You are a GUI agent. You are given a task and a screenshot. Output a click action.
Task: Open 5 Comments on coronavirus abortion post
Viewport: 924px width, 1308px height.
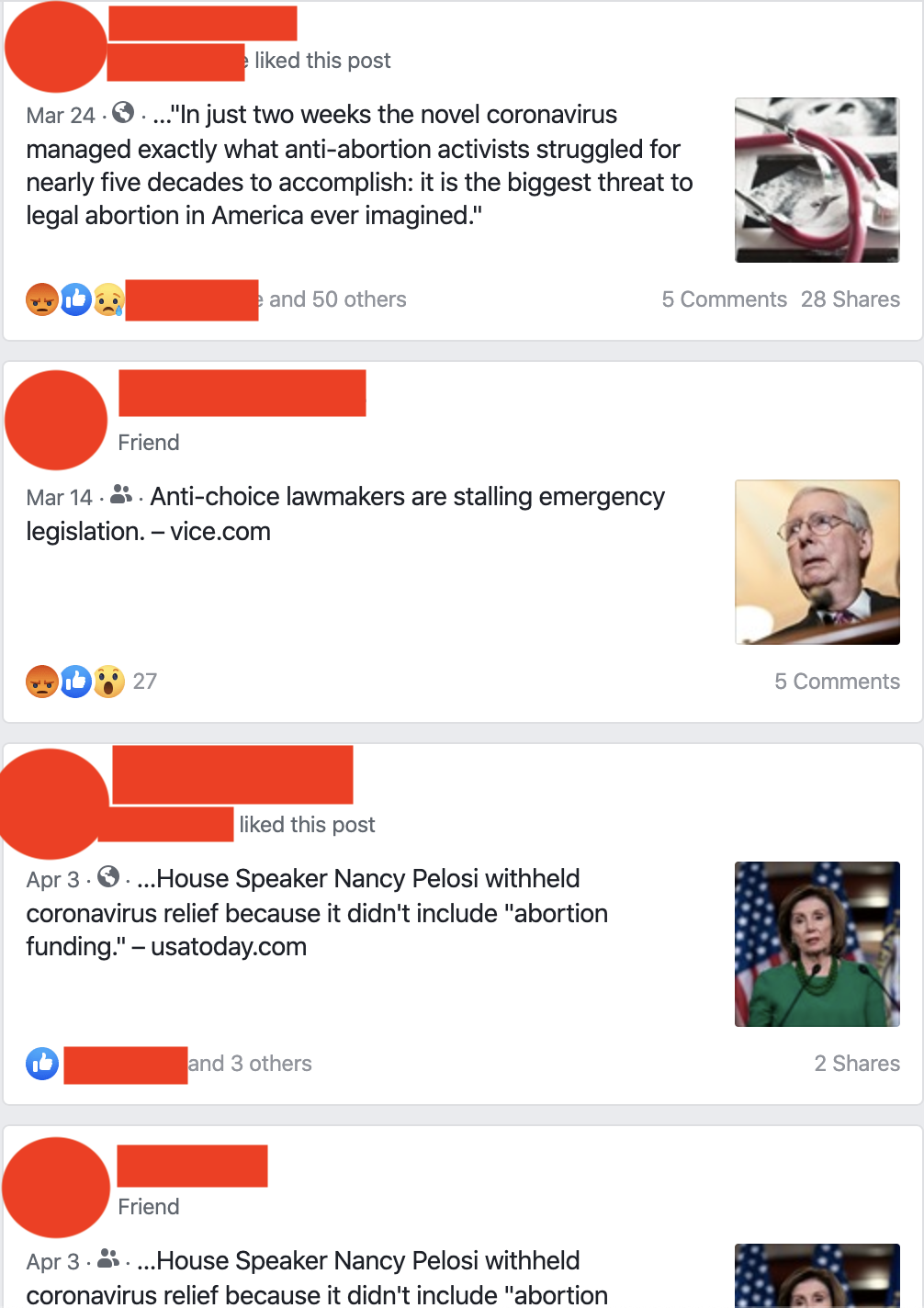pos(725,299)
